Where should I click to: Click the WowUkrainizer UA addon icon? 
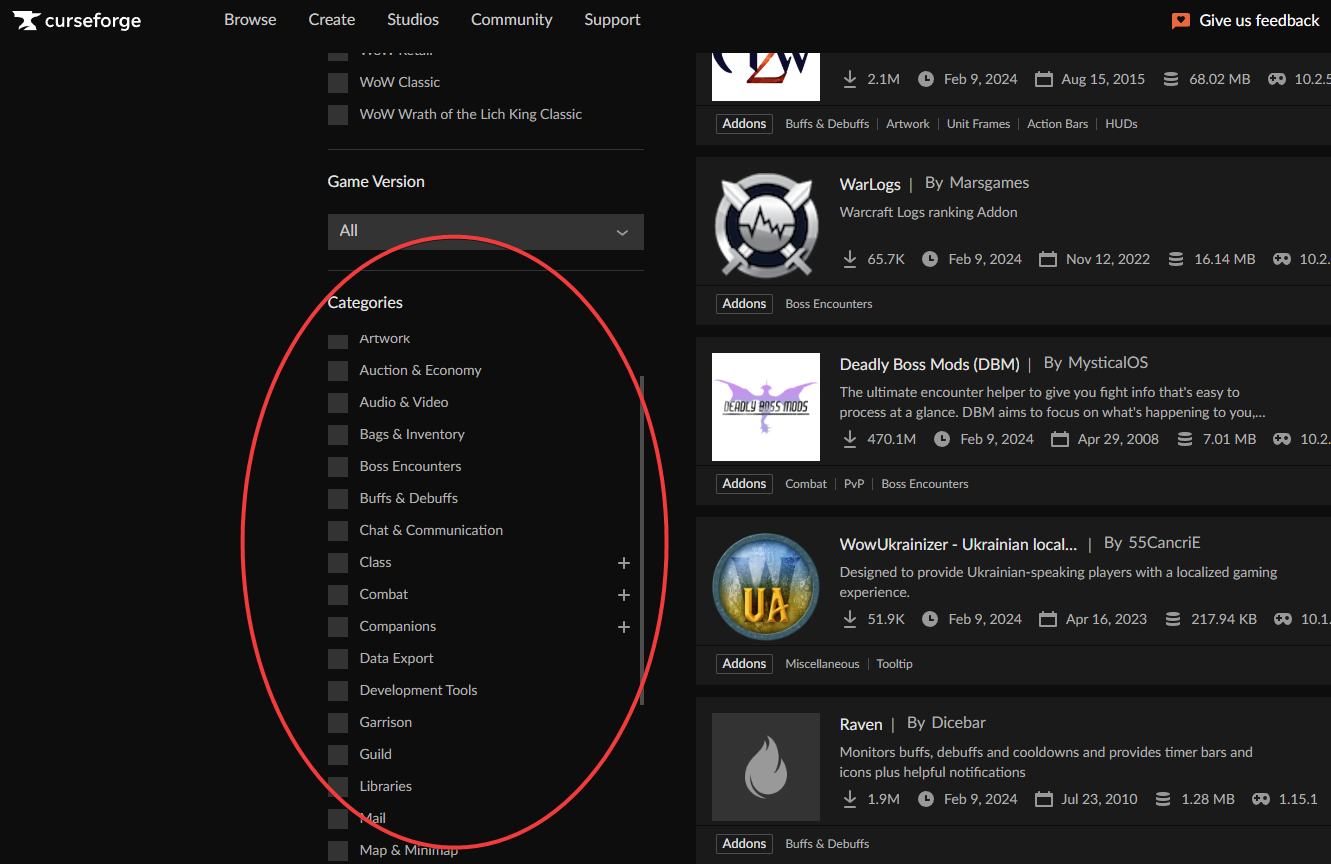[x=766, y=587]
